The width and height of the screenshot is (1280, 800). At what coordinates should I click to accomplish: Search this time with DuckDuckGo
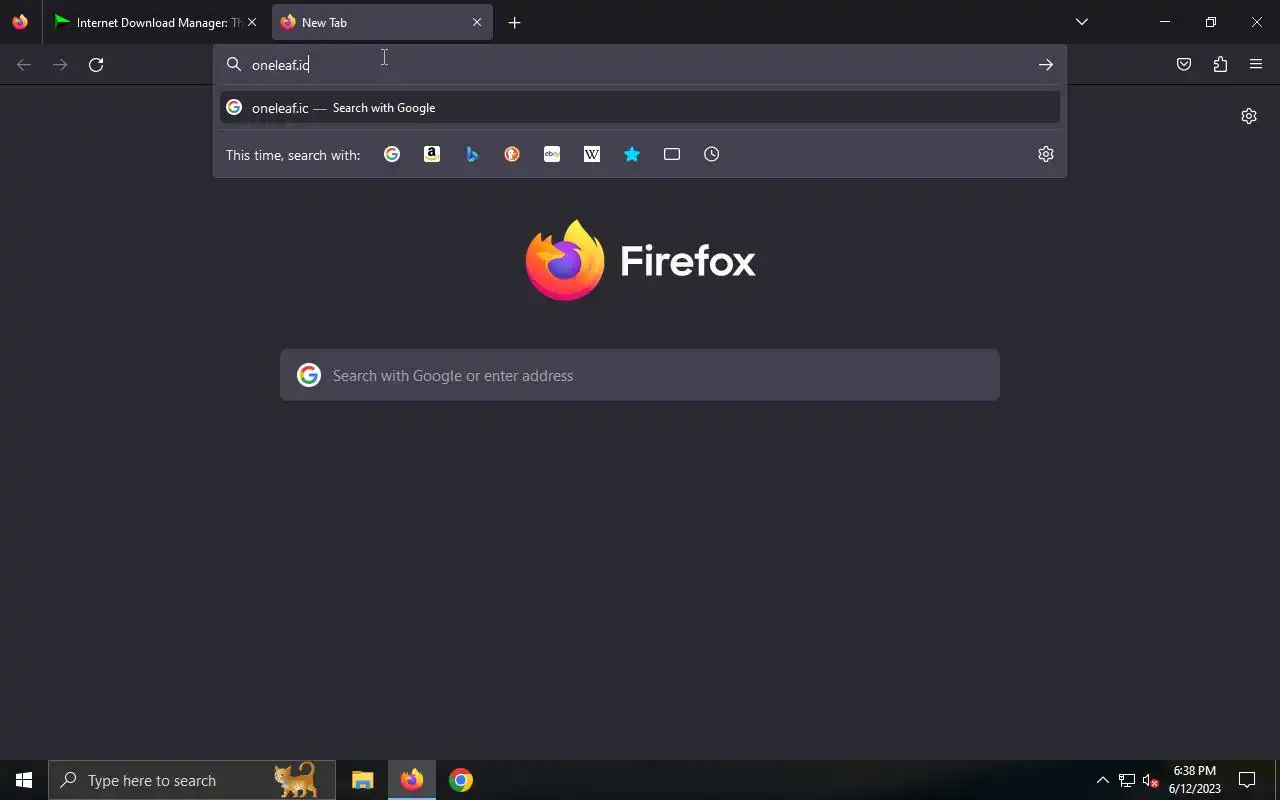(512, 154)
